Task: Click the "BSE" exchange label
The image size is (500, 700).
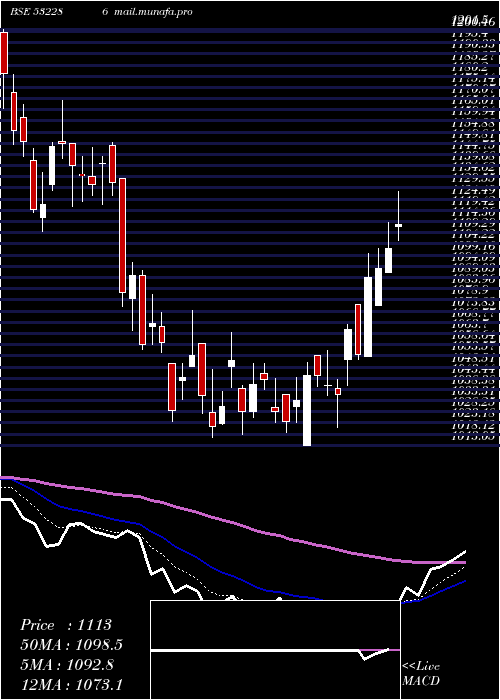Action: [x=20, y=12]
